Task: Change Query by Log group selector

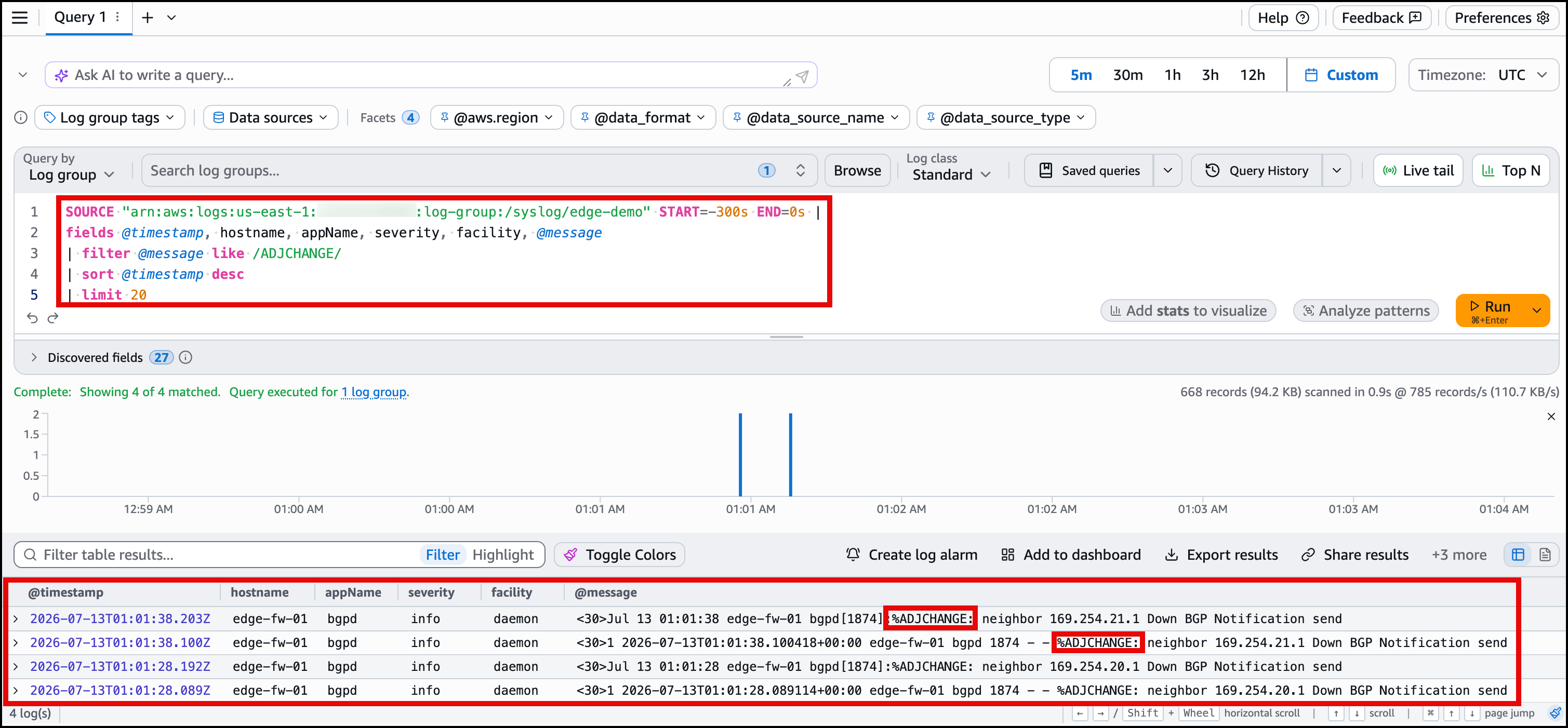Action: pyautogui.click(x=72, y=174)
